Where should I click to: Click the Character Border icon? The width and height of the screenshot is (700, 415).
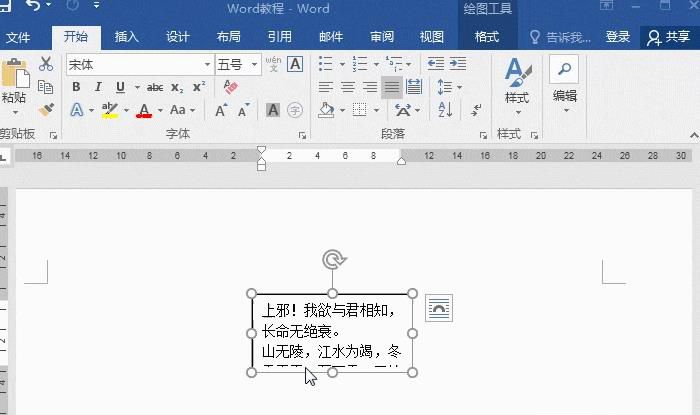[x=295, y=64]
